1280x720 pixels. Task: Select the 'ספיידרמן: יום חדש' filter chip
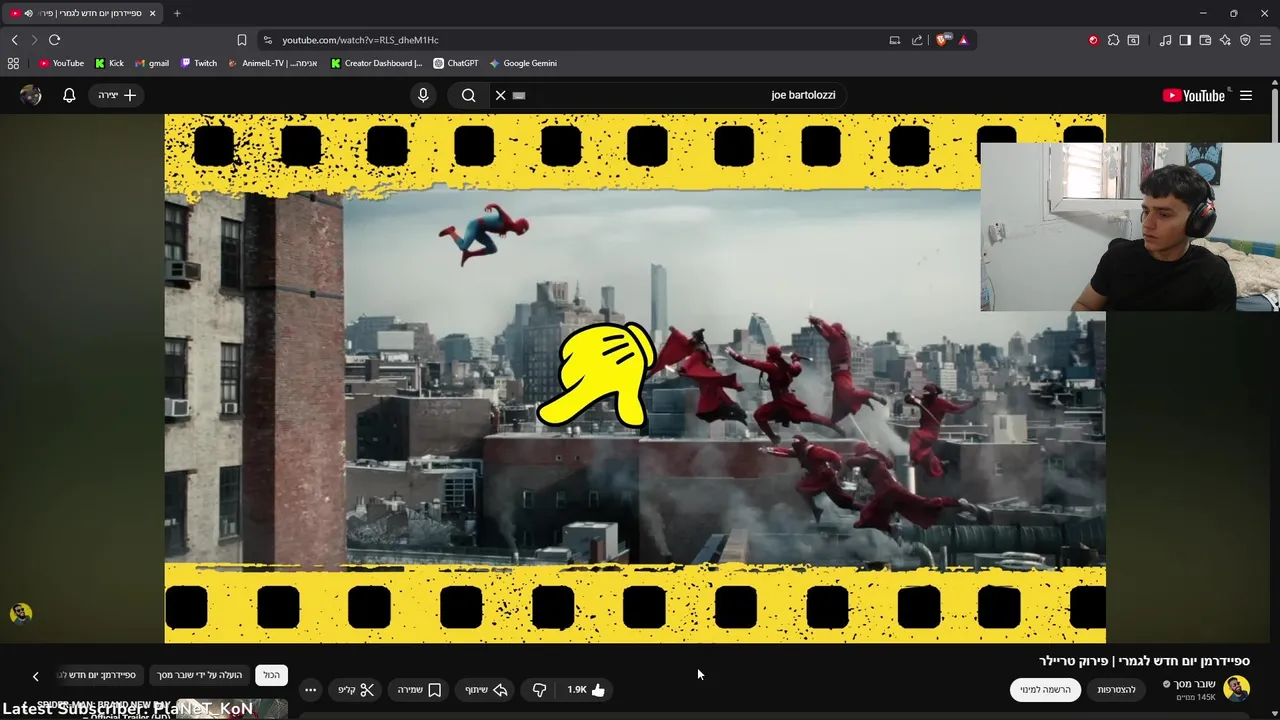100,675
